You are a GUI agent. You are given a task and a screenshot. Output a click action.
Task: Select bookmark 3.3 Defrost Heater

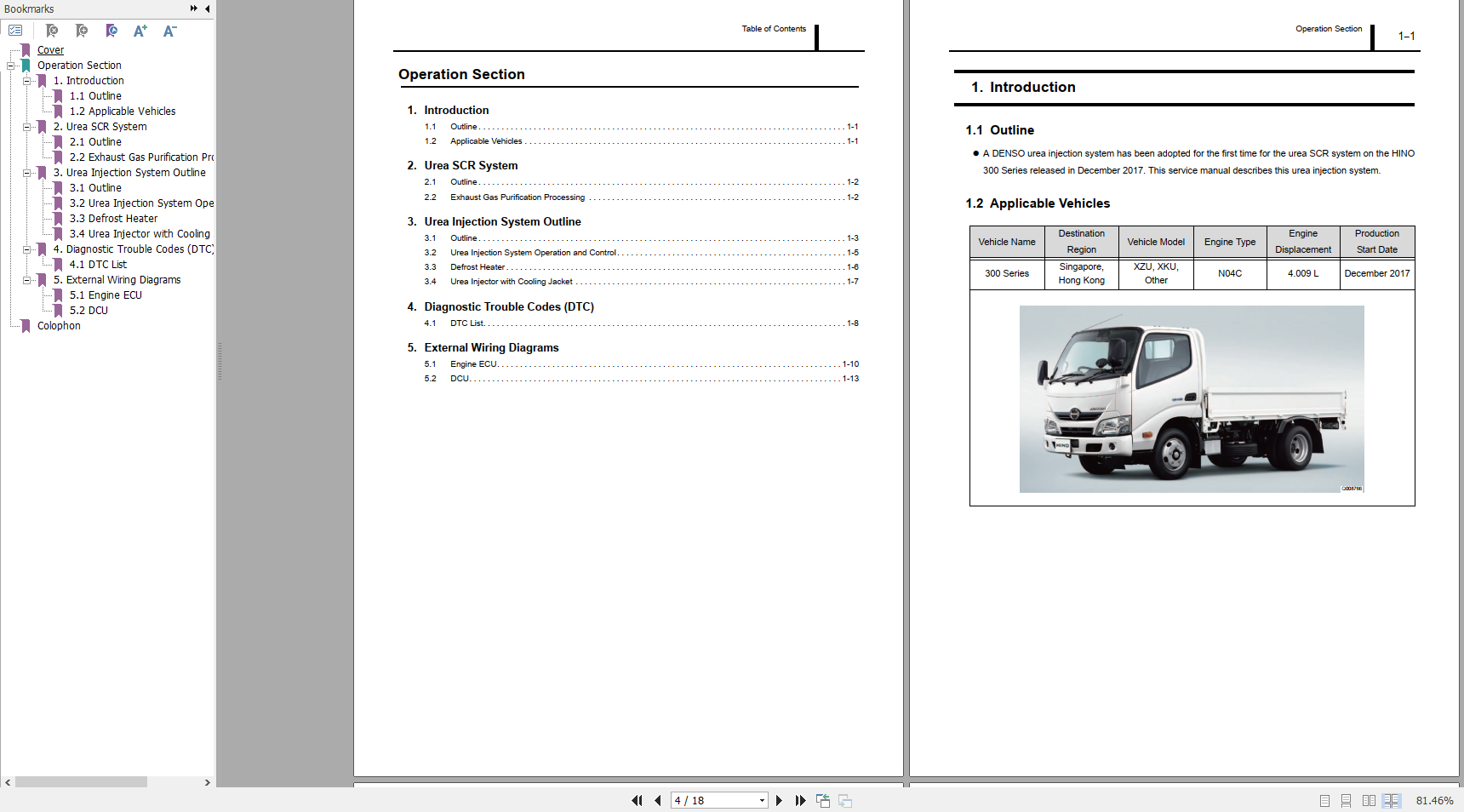point(113,219)
